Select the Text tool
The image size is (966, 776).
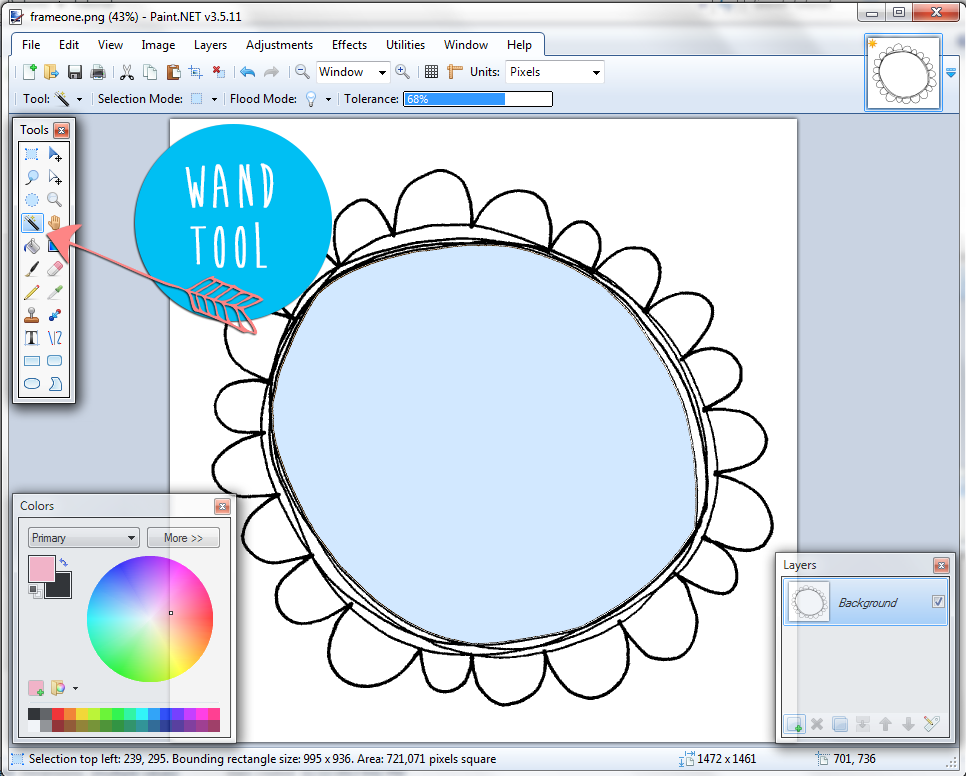(31, 337)
